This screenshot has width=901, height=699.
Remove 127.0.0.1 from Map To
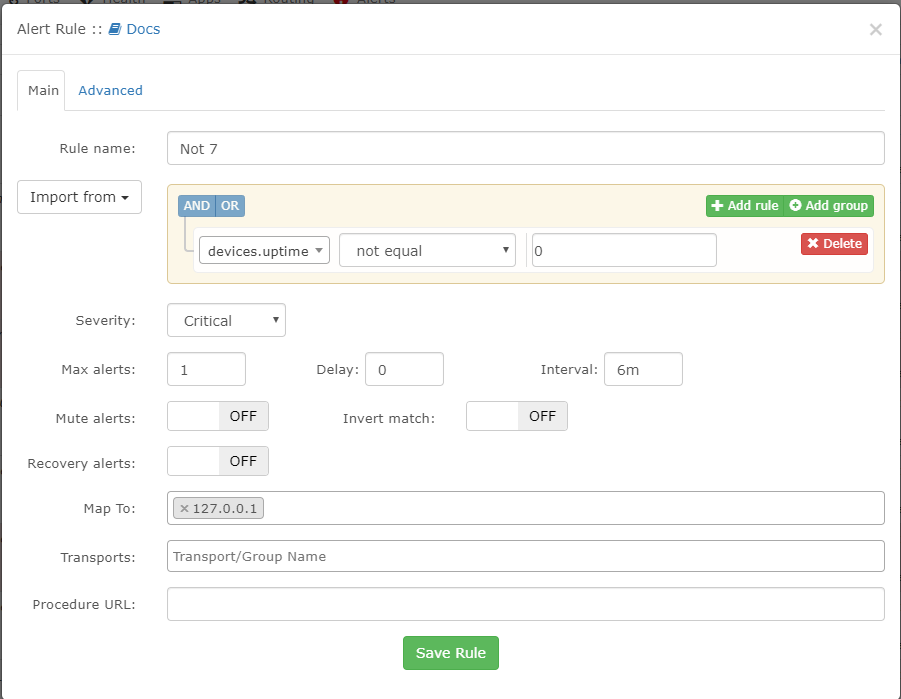point(184,508)
